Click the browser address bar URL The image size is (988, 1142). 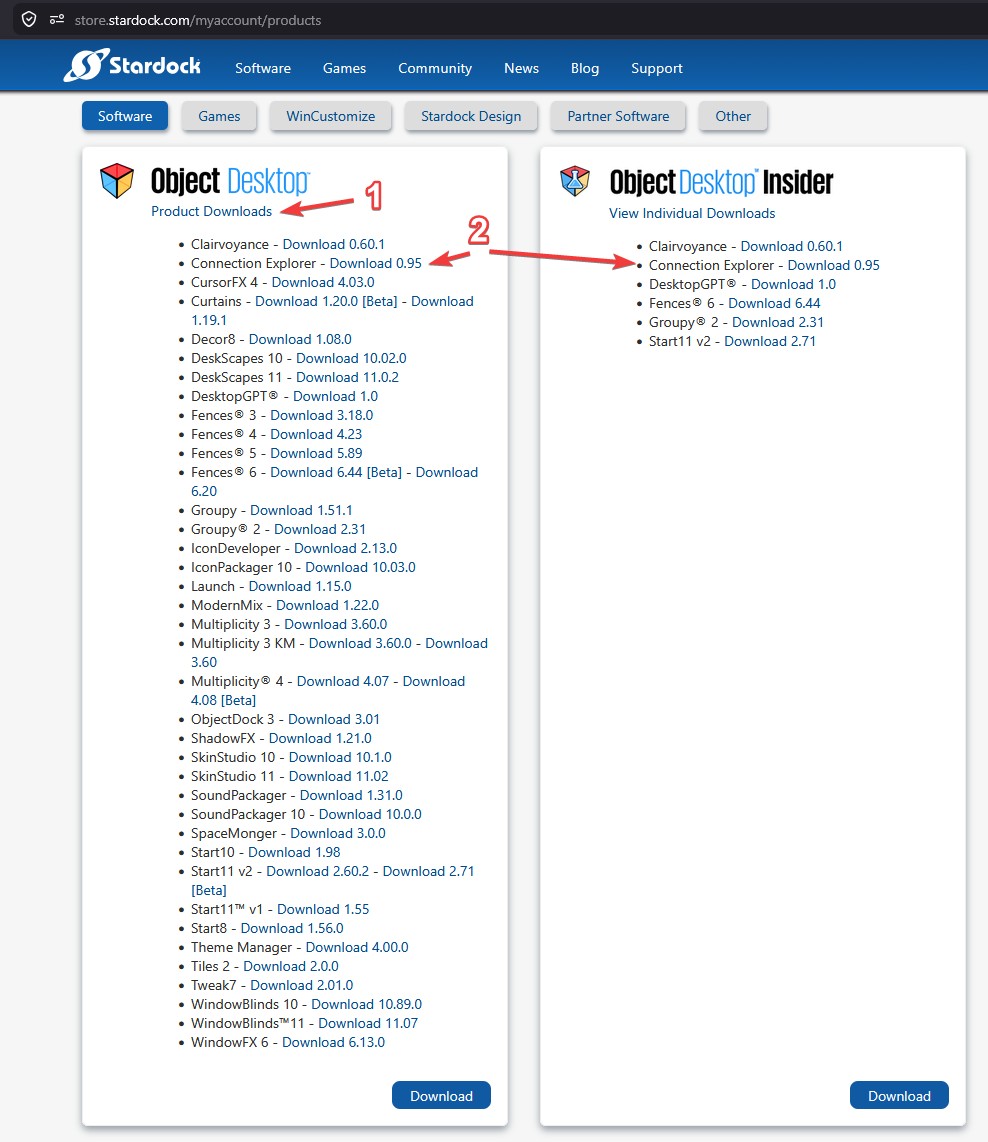click(x=198, y=20)
